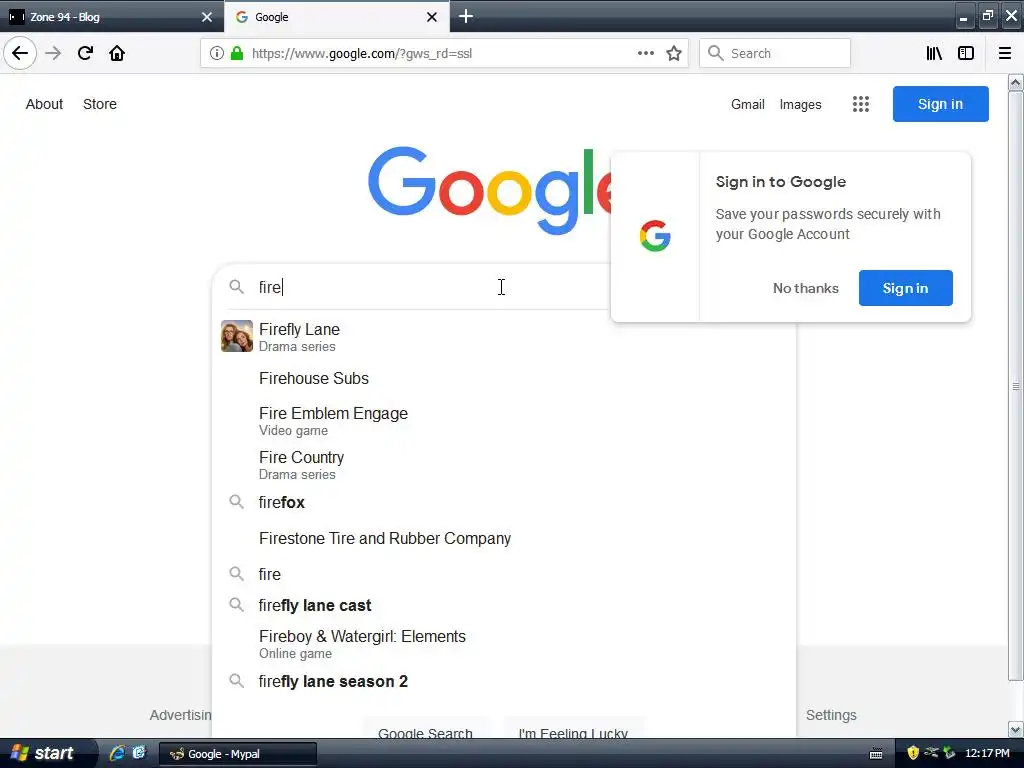Image resolution: width=1024 pixels, height=768 pixels.
Task: Switch to the Zone 94 - Blog tab
Action: tap(111, 17)
